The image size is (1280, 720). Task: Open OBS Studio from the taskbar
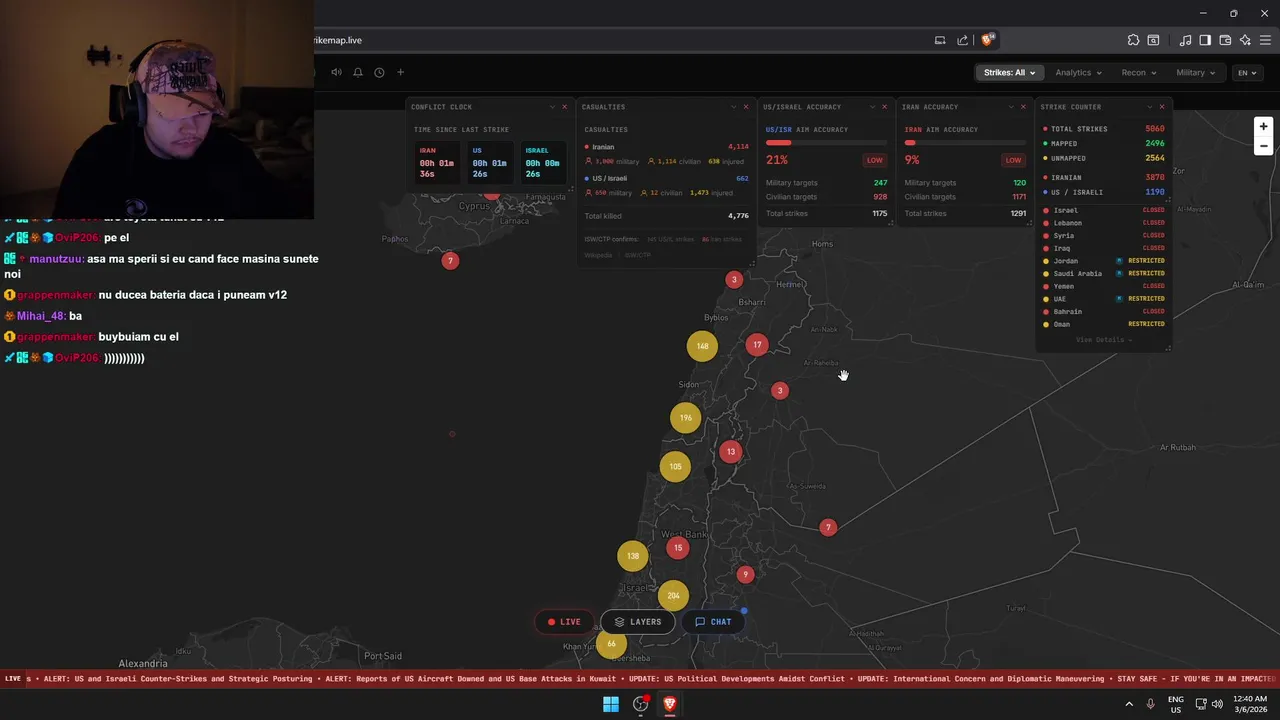pos(640,704)
